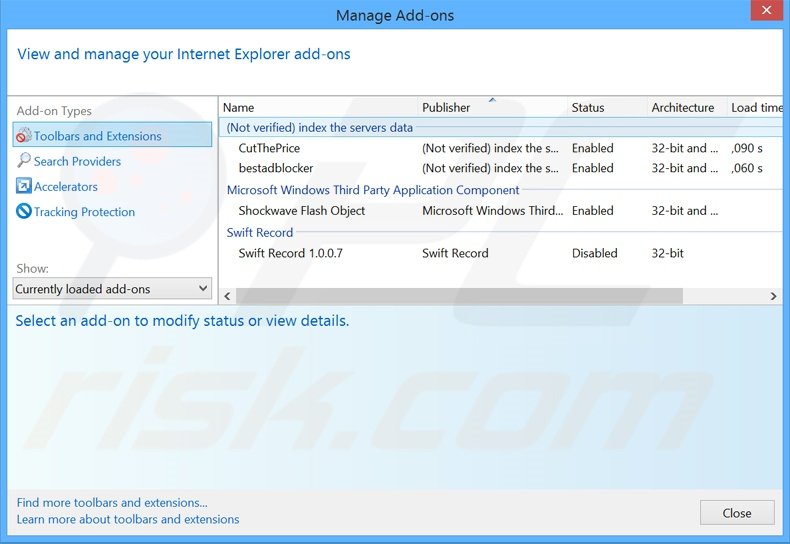Click the horizontal scrollbar thumb
Screen dimensions: 790x544
click(459, 296)
